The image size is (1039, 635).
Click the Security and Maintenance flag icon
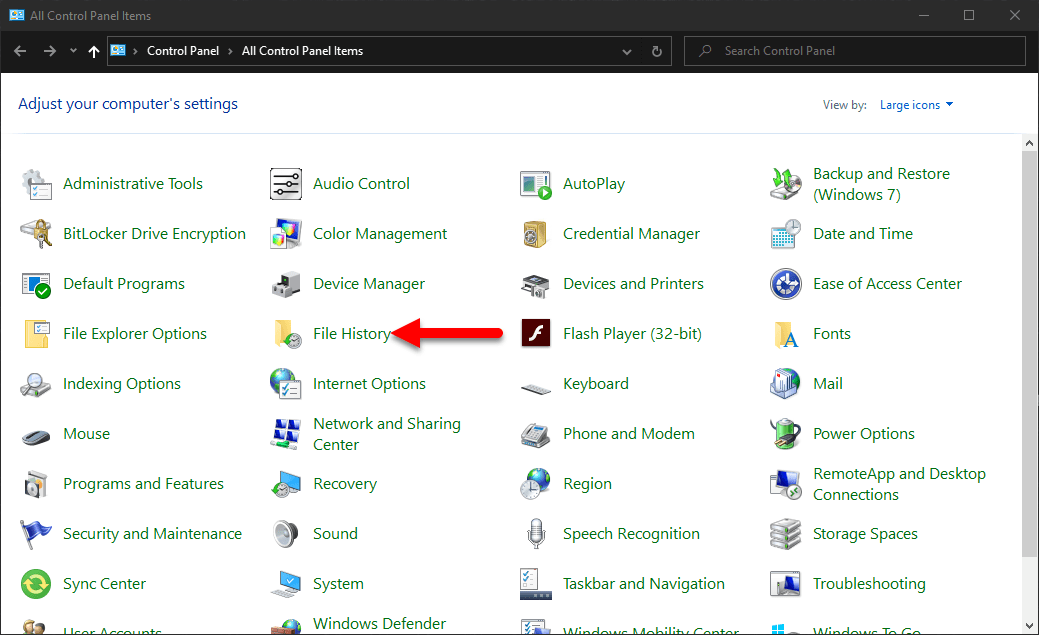point(36,534)
